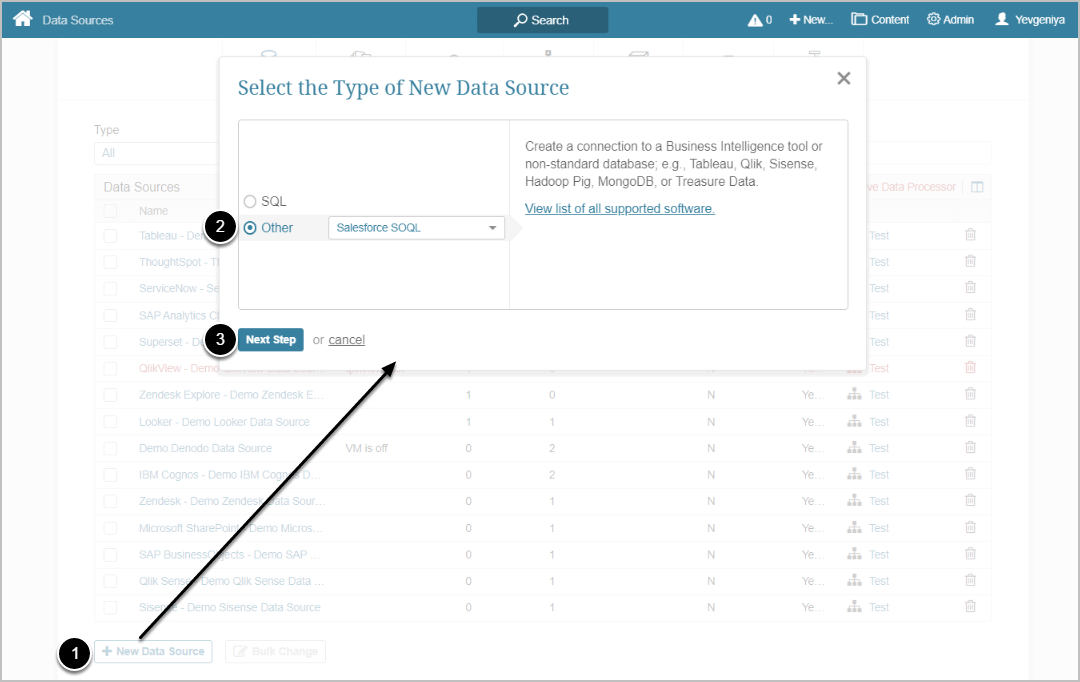Open the New... menu
Screen dimensions: 1080x682
pyautogui.click(x=811, y=20)
